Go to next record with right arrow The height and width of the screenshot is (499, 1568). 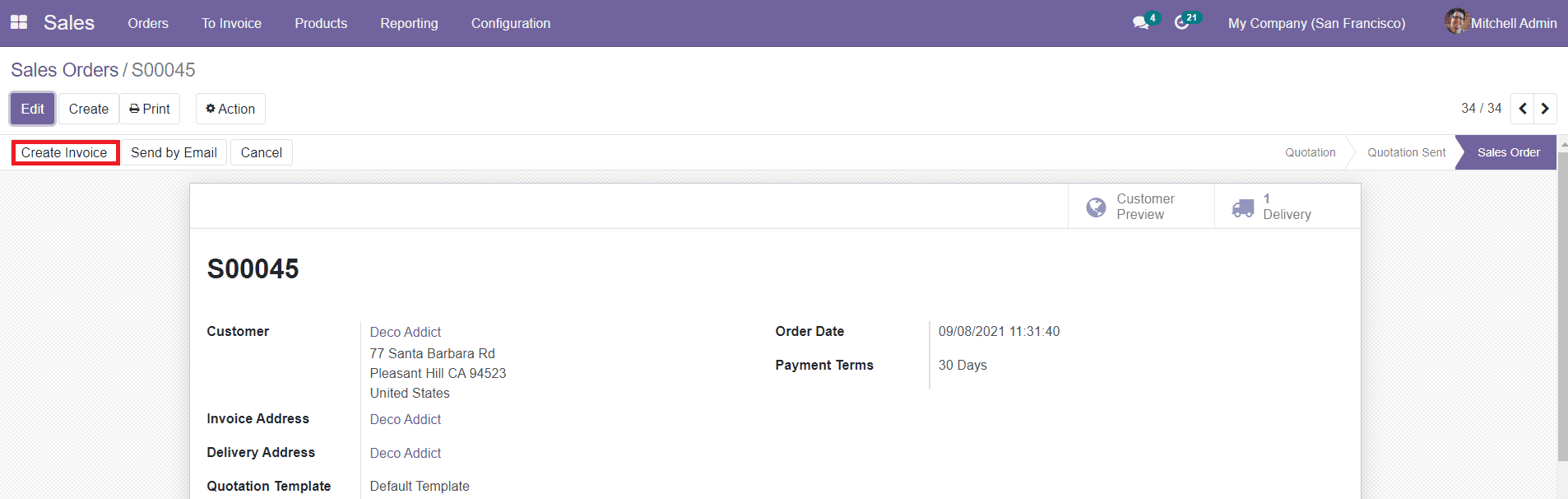(x=1544, y=108)
